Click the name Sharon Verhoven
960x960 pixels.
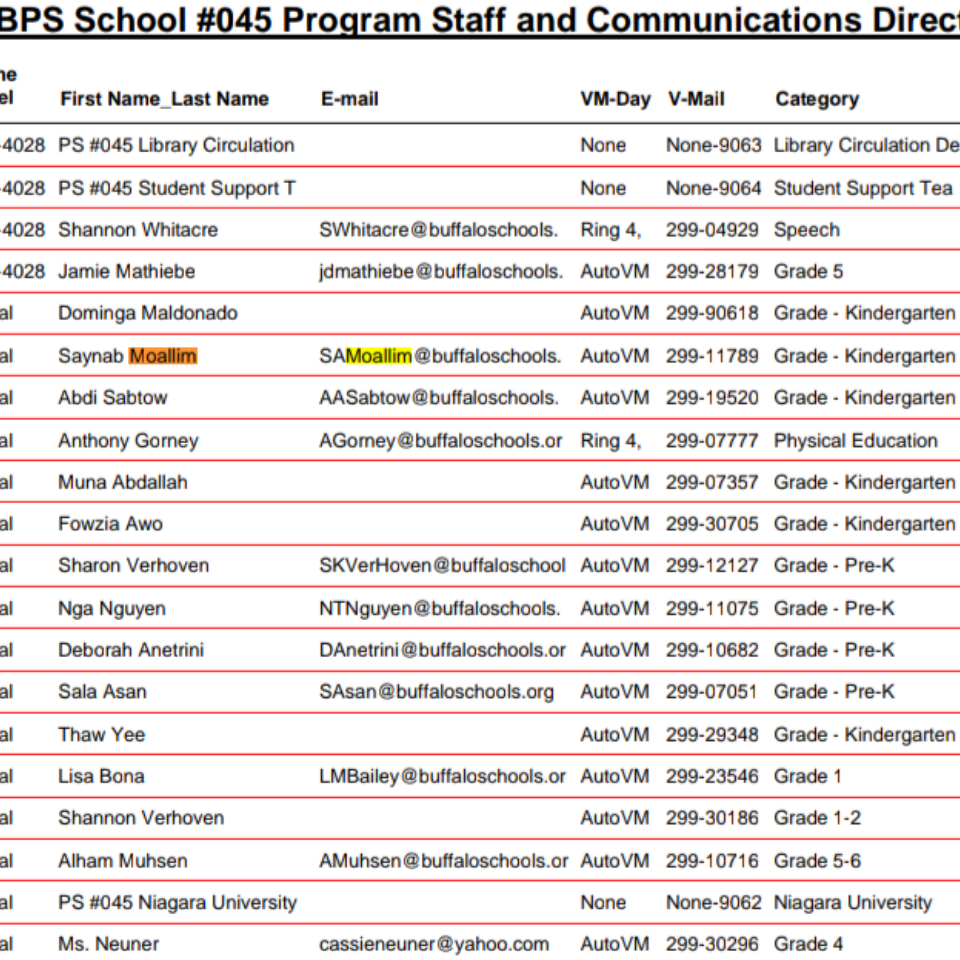tap(133, 565)
